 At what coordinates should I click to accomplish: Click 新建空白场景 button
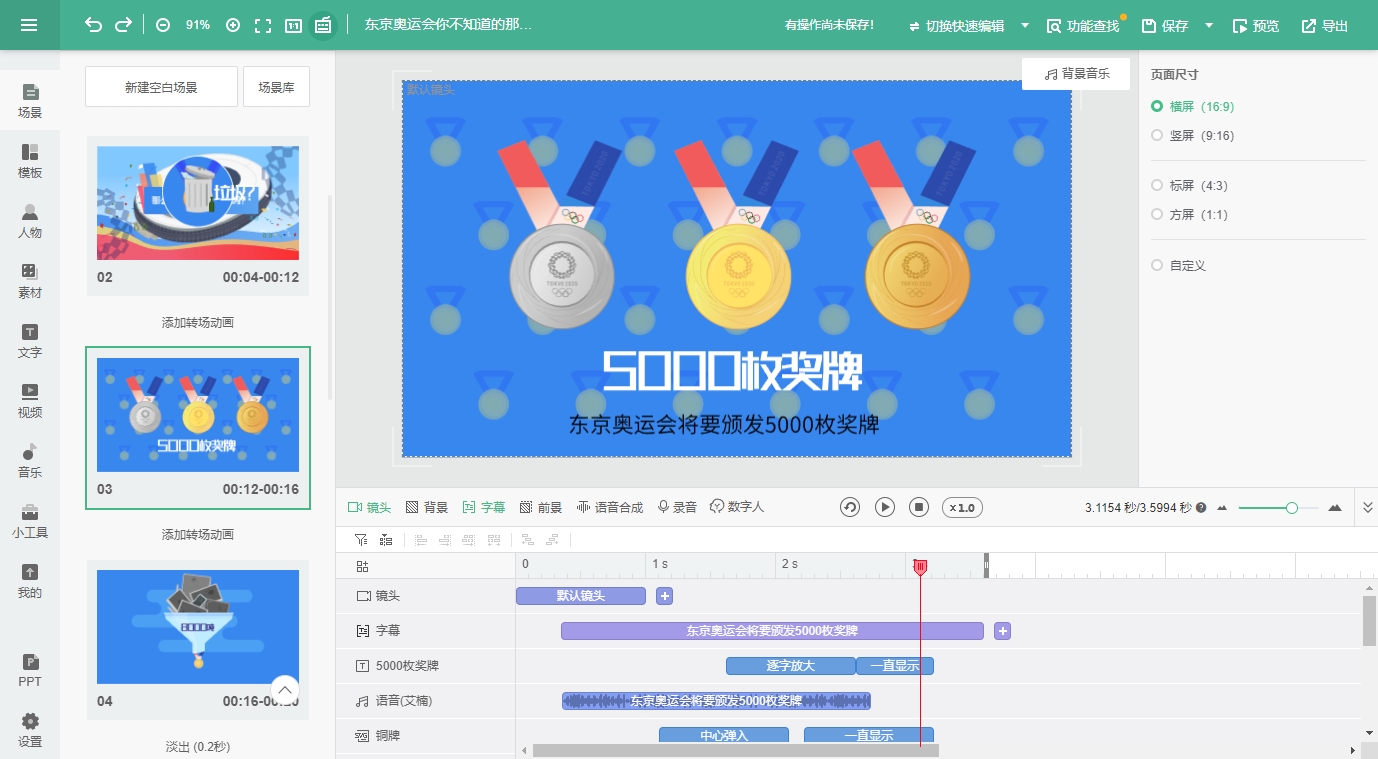click(x=161, y=87)
